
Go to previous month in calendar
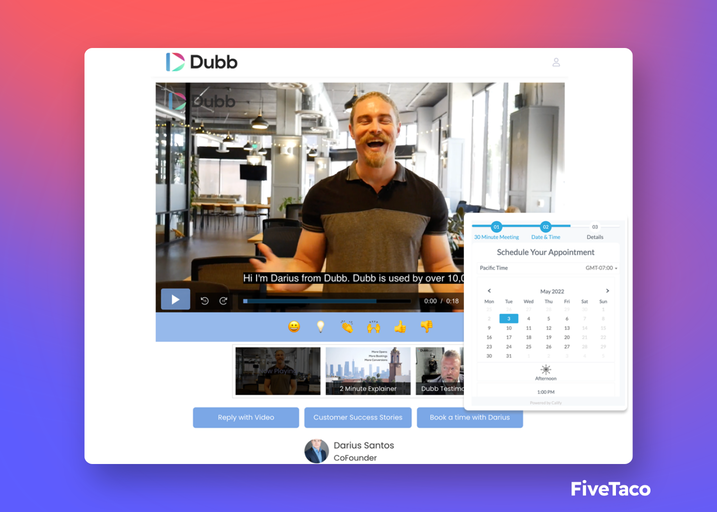pyautogui.click(x=489, y=291)
